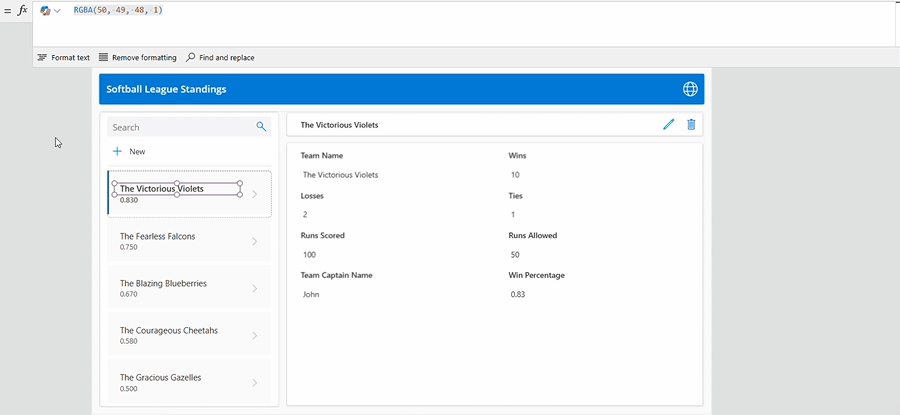Open the color picker icon in formula bar
The width and height of the screenshot is (900, 415).
tap(45, 10)
